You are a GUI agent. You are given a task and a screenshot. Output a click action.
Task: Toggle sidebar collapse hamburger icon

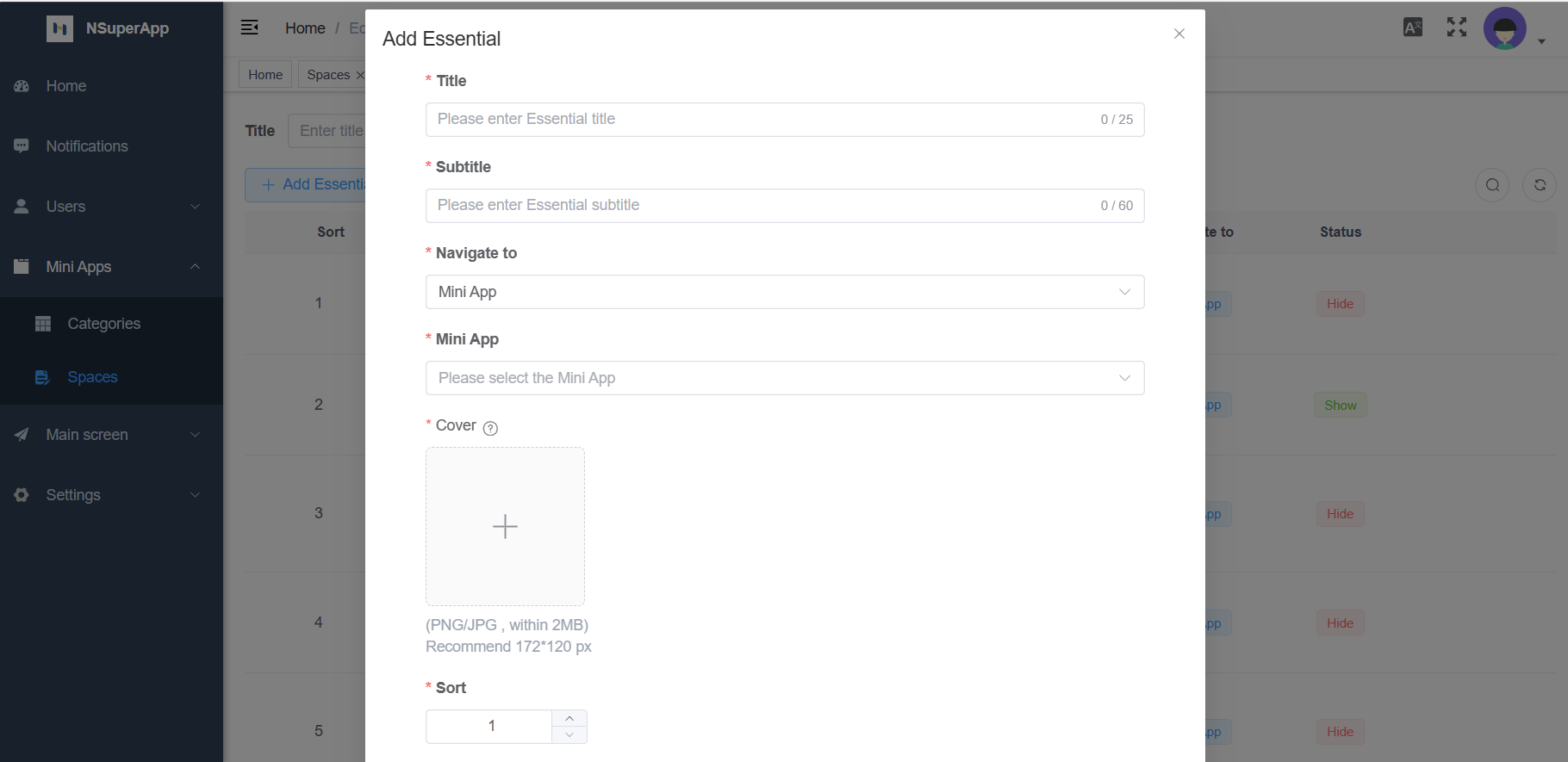pyautogui.click(x=250, y=28)
